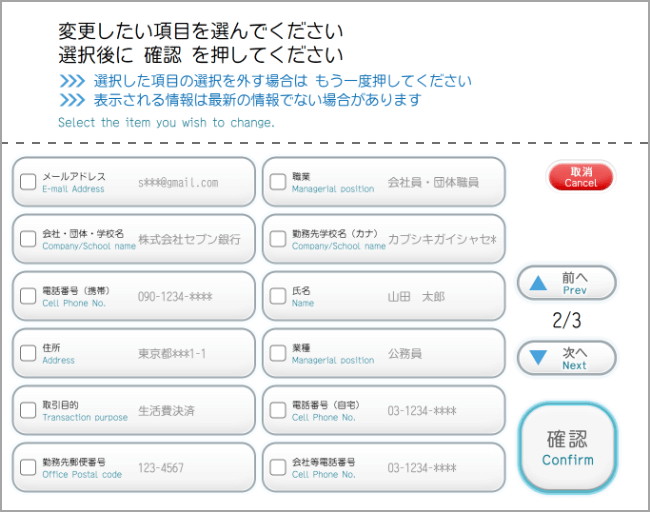Select the 勤務先学校名（カナ） checkbox
This screenshot has width=650, height=512.
point(278,239)
